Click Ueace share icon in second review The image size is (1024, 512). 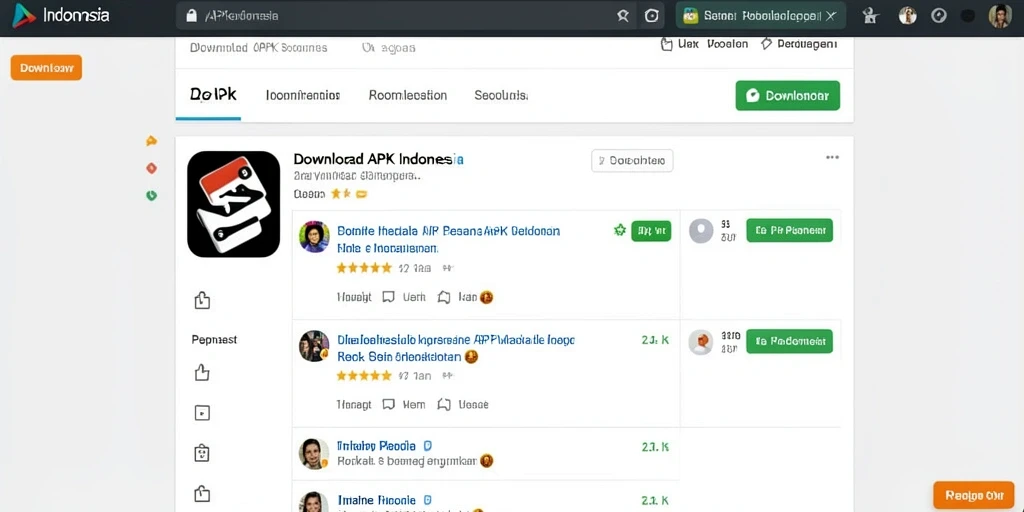[x=462, y=404]
